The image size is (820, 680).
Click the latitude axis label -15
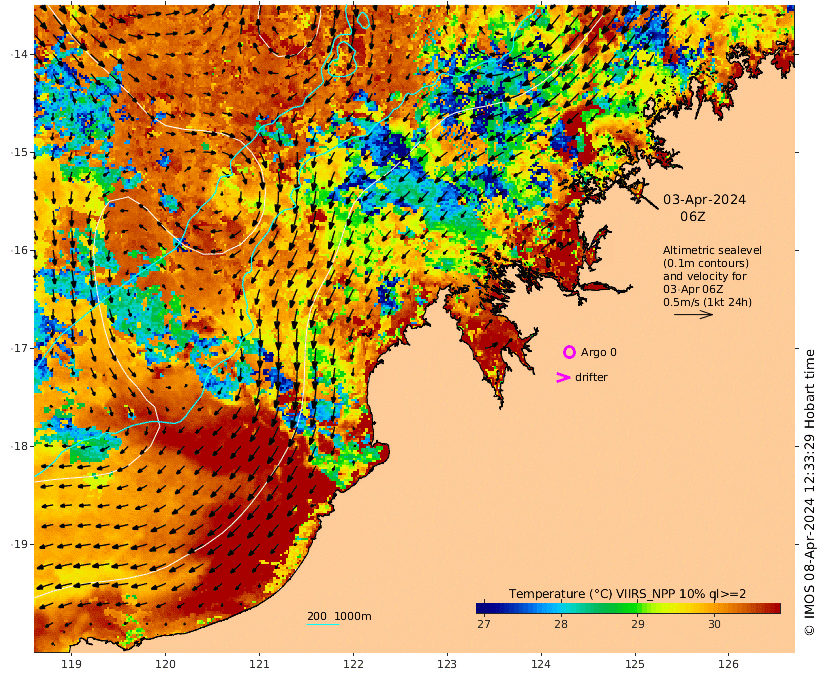click(20, 152)
